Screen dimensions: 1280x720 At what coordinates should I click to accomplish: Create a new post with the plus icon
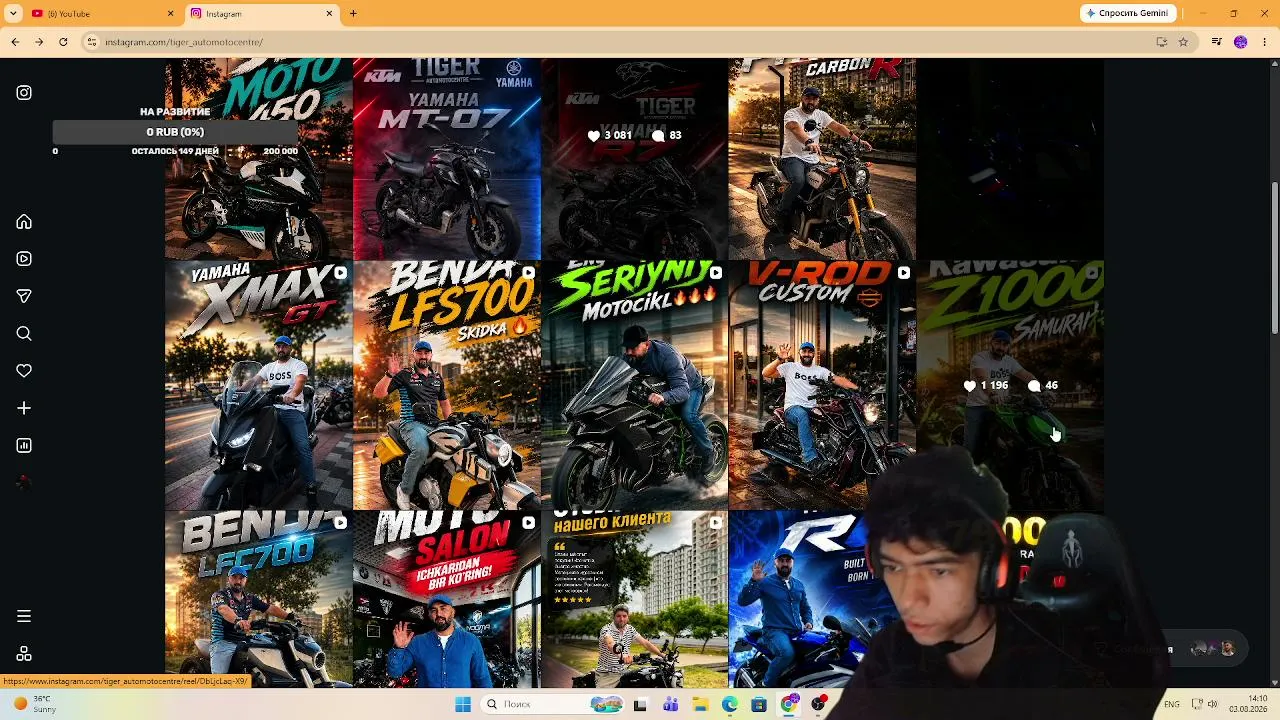[x=24, y=408]
